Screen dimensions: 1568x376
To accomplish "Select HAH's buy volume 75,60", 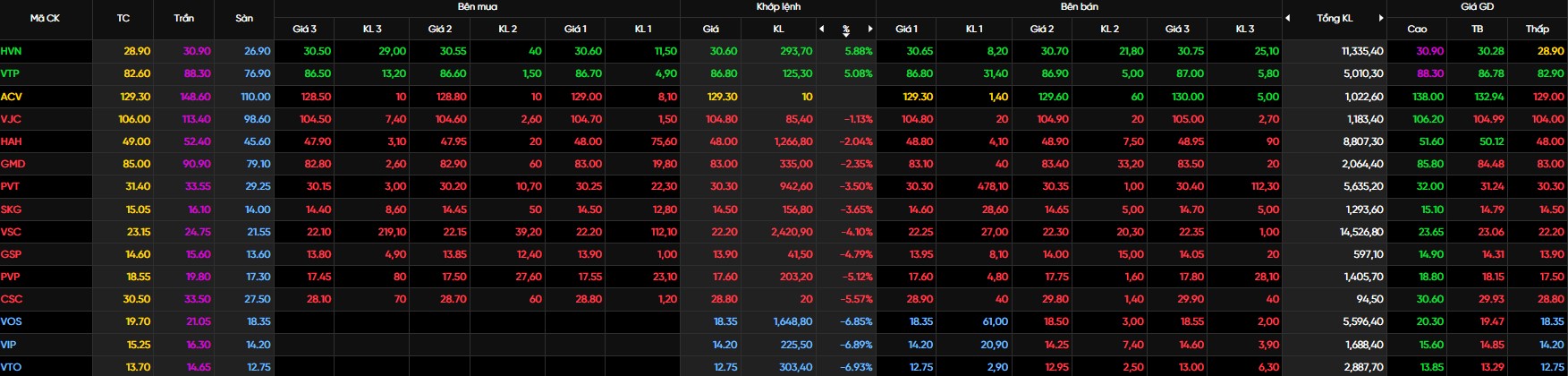I will (x=665, y=141).
